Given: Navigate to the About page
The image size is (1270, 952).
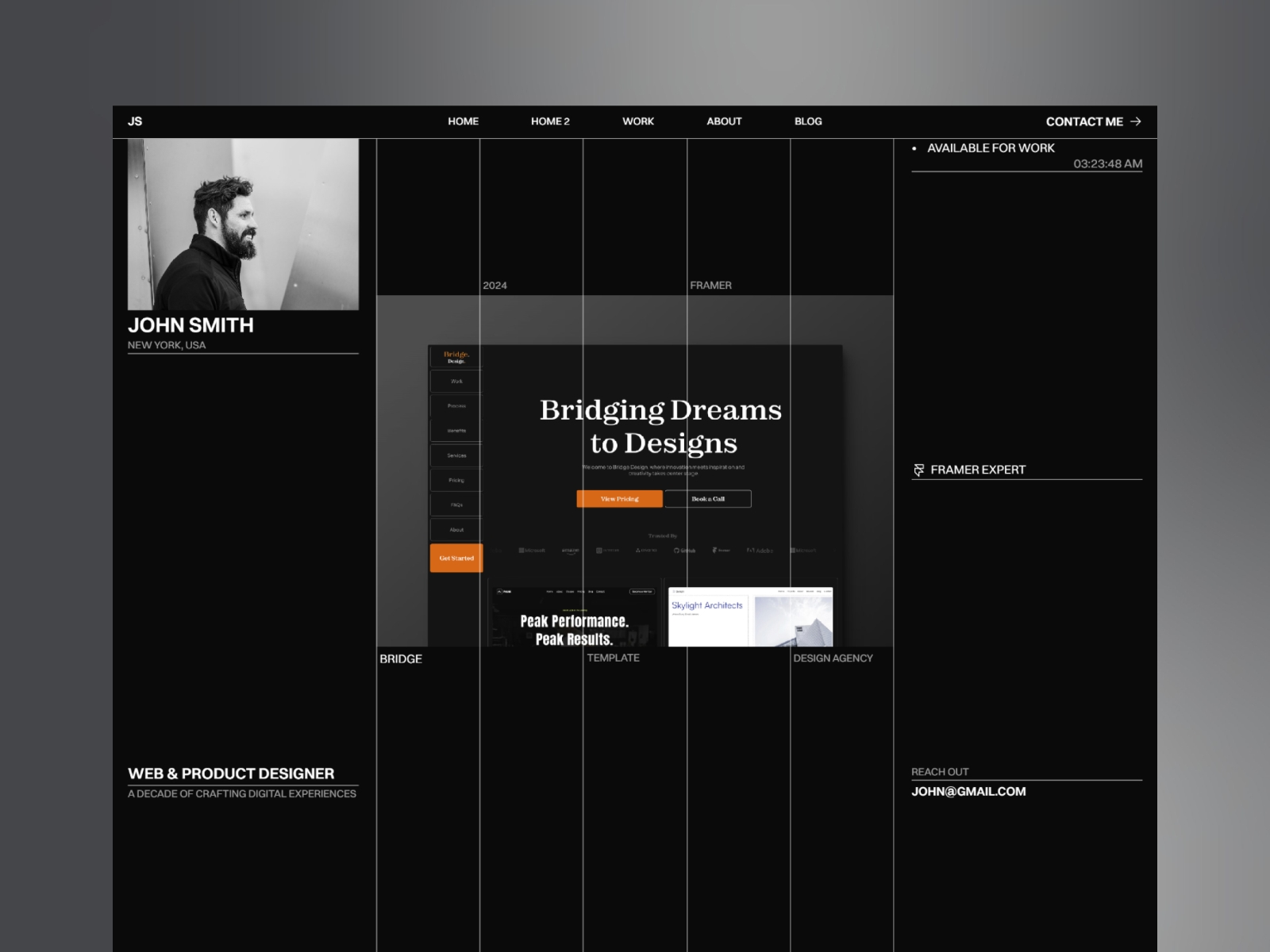Looking at the screenshot, I should point(724,121).
